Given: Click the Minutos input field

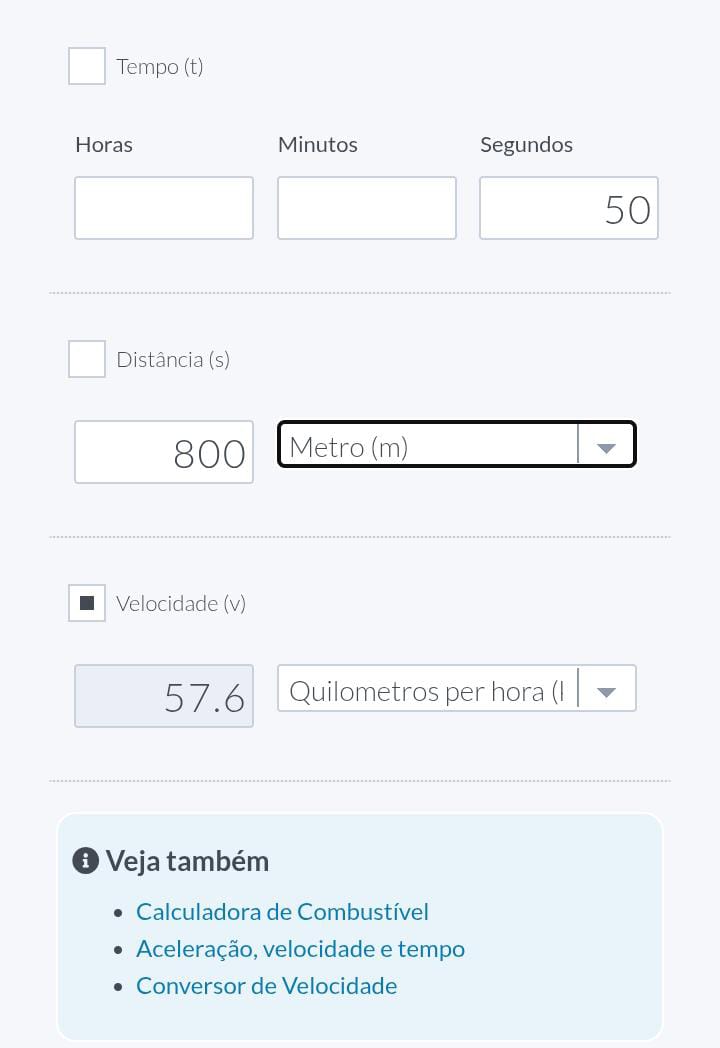Looking at the screenshot, I should (367, 208).
